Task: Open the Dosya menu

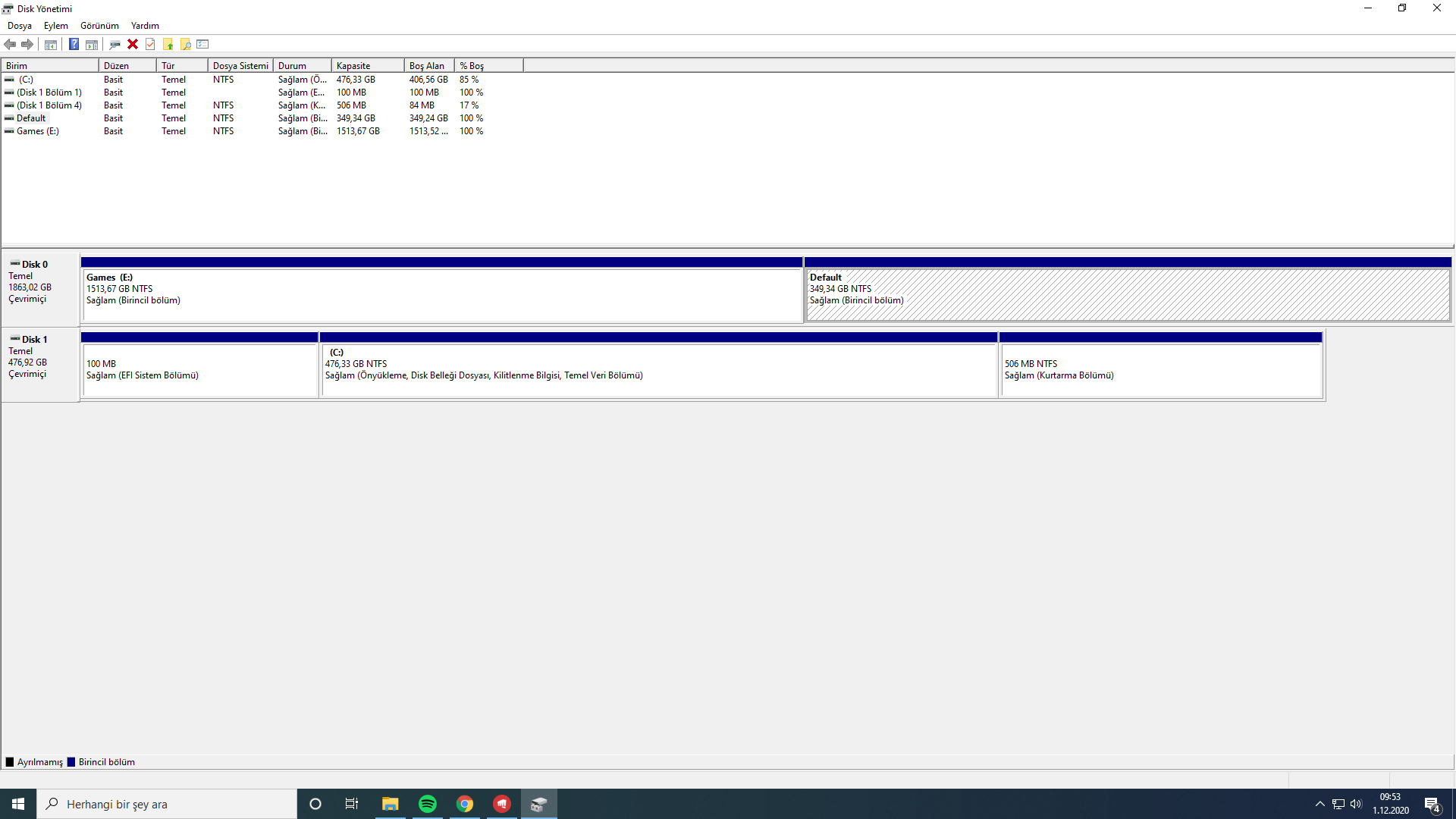Action: 20,26
